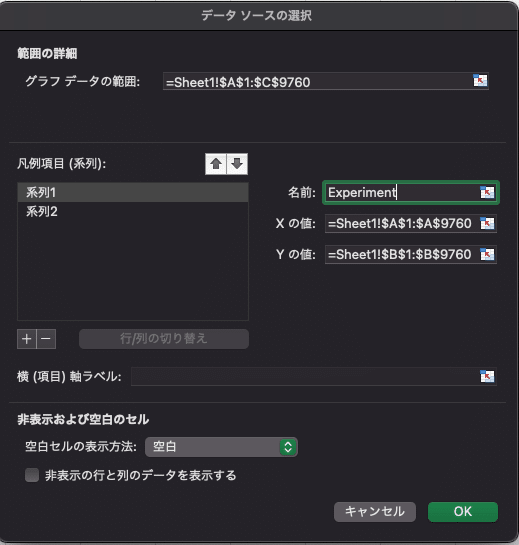This screenshot has width=519, height=545.
Task: Click 行/列の切り替え button
Action: 164,339
